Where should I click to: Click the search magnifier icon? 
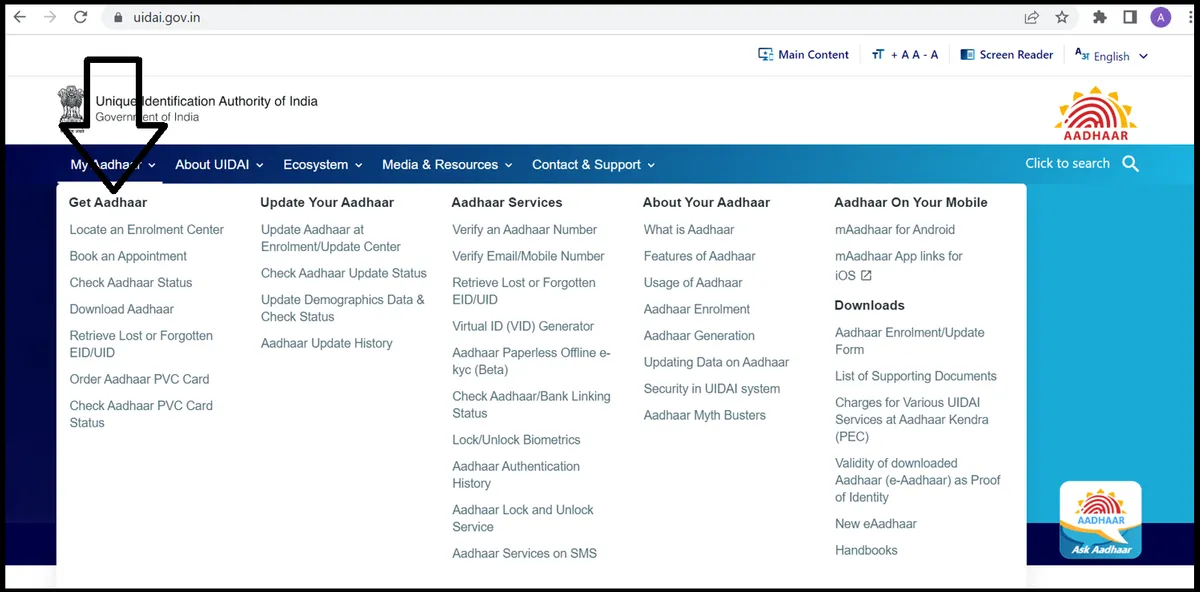tap(1130, 164)
